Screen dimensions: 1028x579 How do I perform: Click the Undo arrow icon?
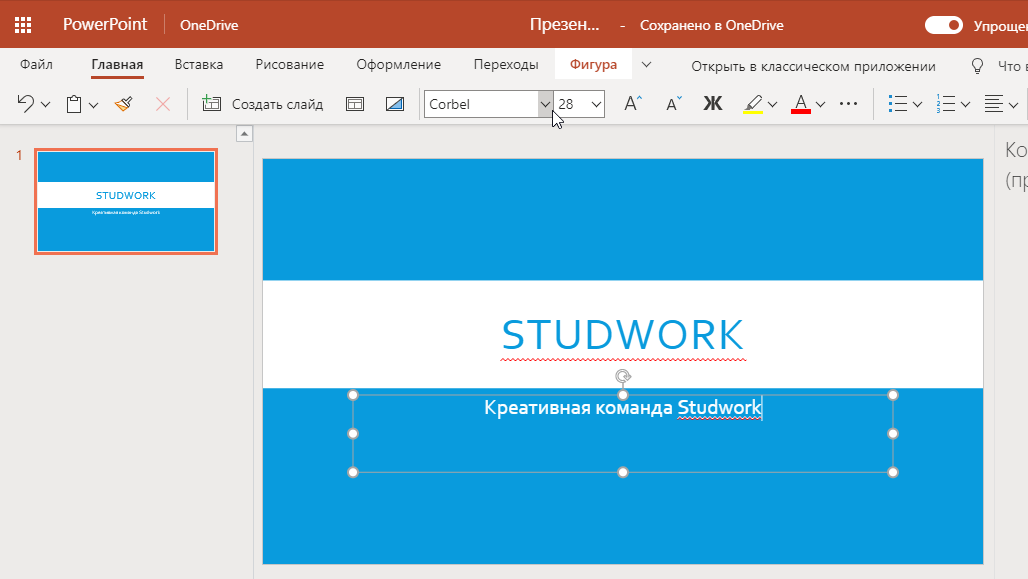(x=26, y=104)
